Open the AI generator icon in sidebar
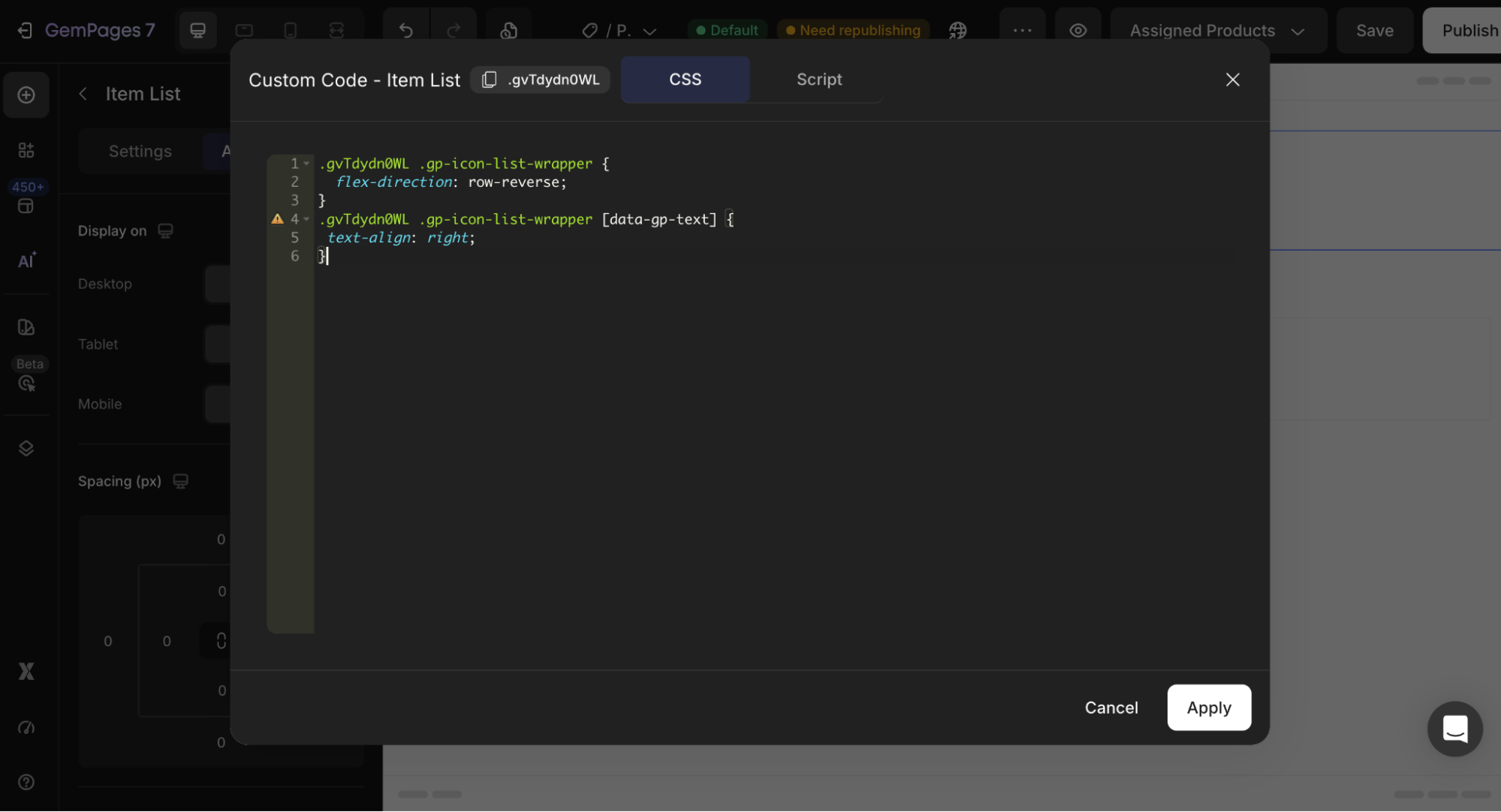Image resolution: width=1501 pixels, height=812 pixels. 26,260
